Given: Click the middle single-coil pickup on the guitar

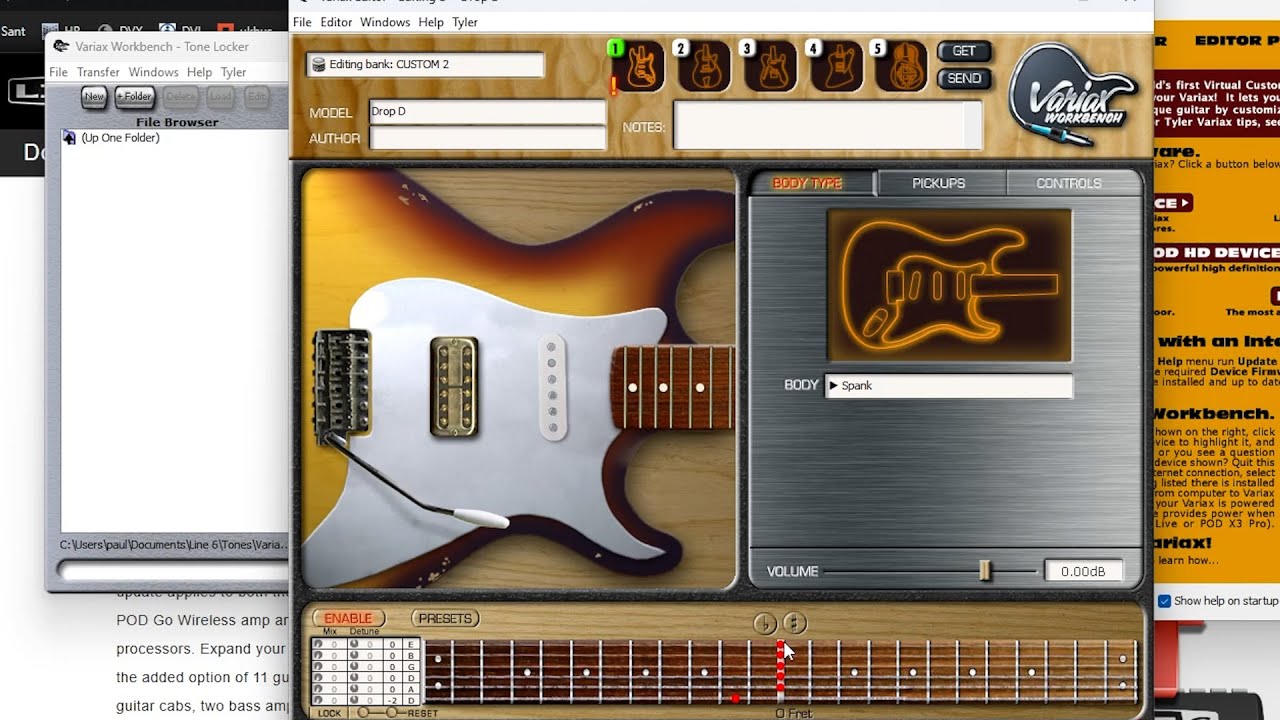Looking at the screenshot, I should [x=552, y=387].
